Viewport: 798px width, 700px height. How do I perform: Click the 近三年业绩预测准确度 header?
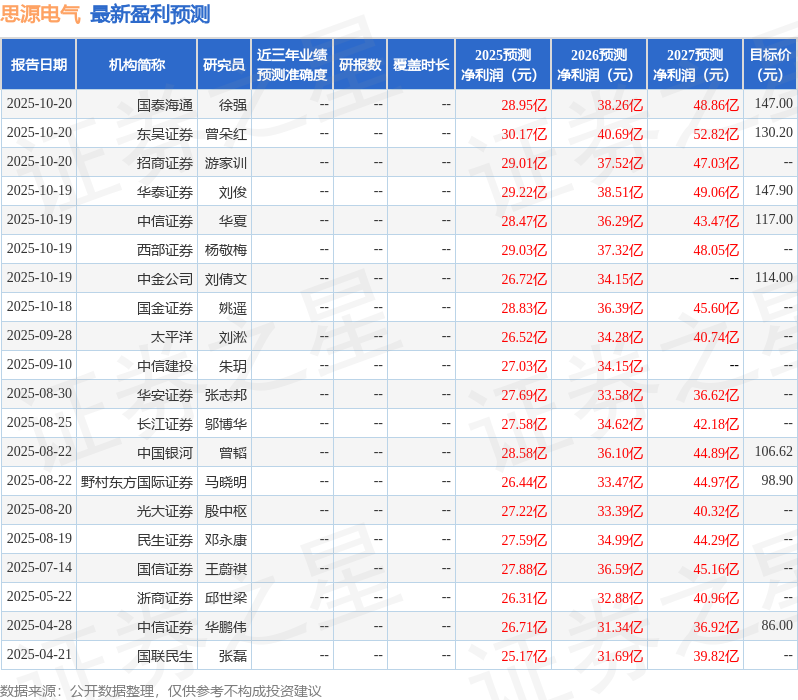coord(292,65)
